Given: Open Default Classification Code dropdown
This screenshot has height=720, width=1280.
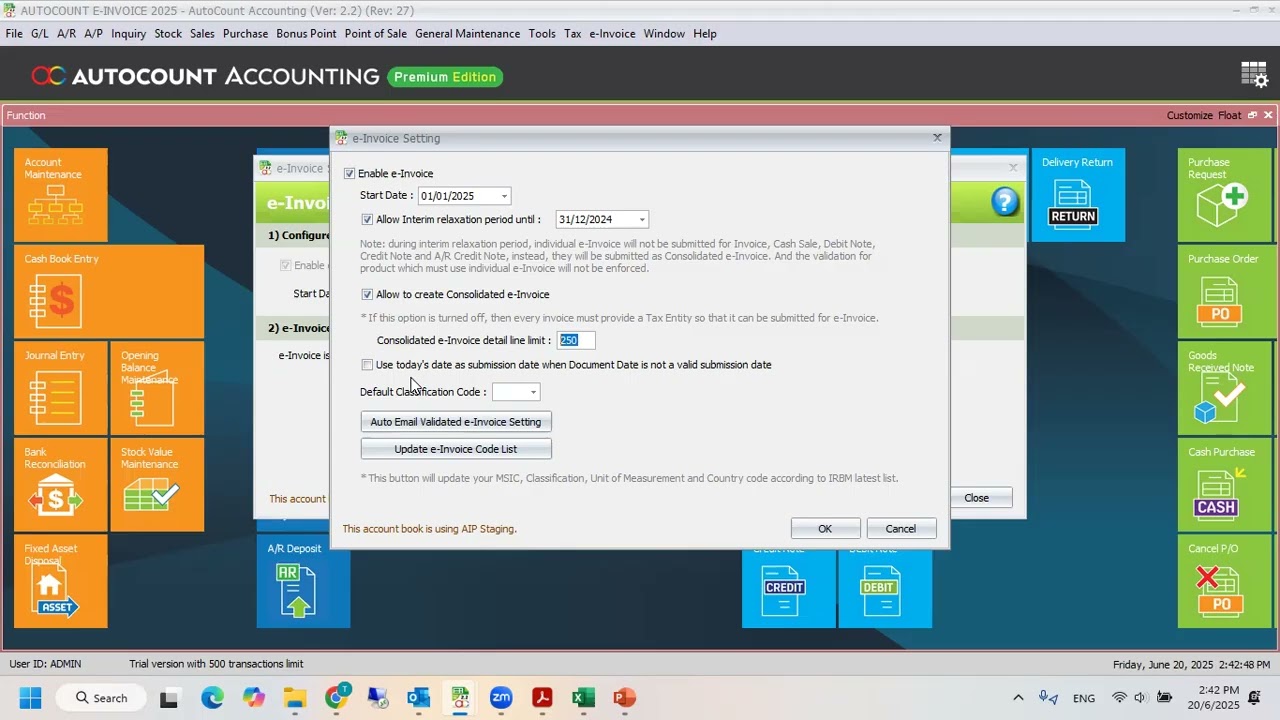Looking at the screenshot, I should click(x=533, y=392).
